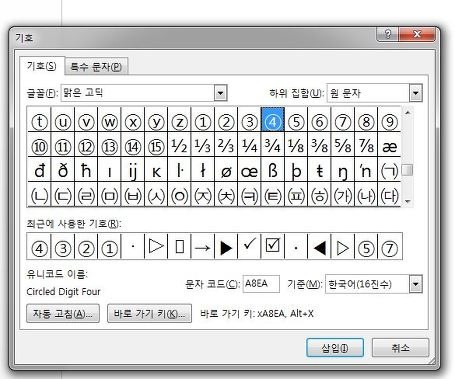The height and width of the screenshot is (379, 455).
Task: Click the 문자 코드 field showing A8EA
Action: click(261, 284)
